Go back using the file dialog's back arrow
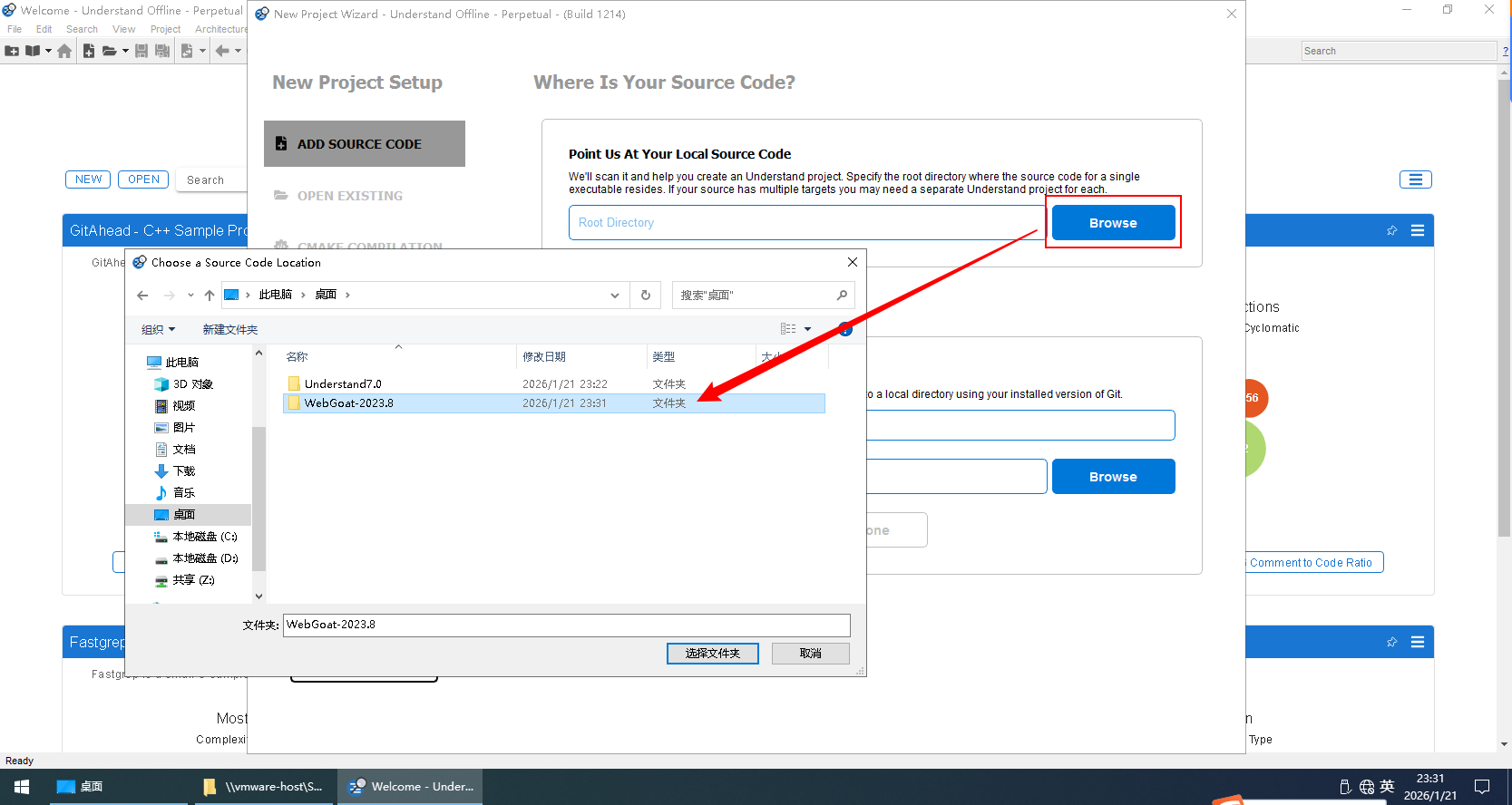Viewport: 1512px width, 805px height. point(142,296)
